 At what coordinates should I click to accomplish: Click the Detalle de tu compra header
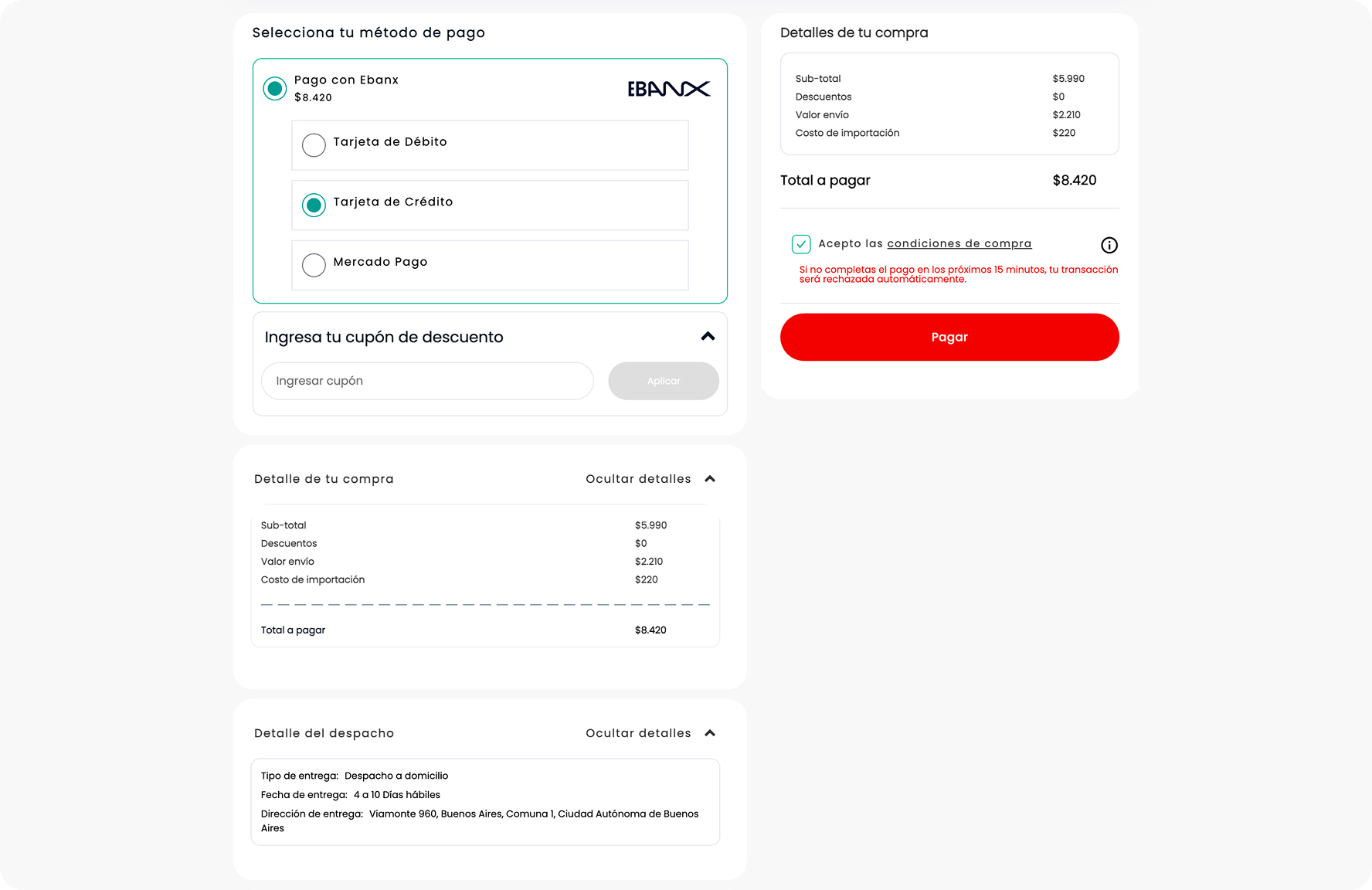tap(324, 479)
